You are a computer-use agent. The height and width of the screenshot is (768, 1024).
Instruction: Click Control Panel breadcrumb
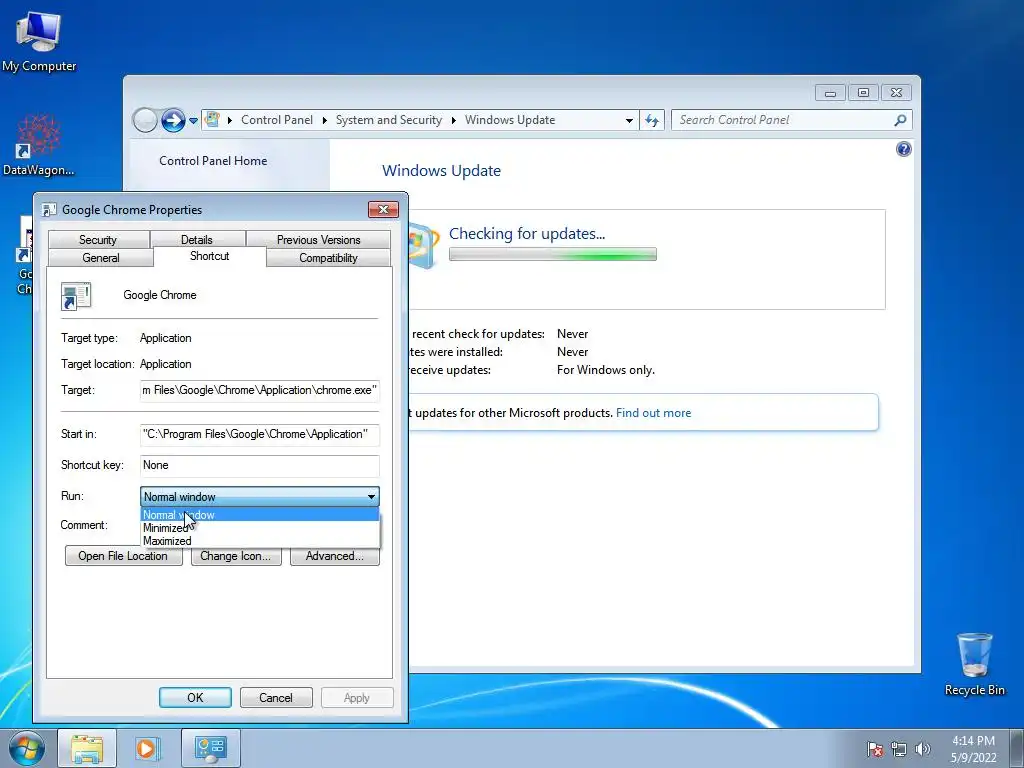(277, 120)
